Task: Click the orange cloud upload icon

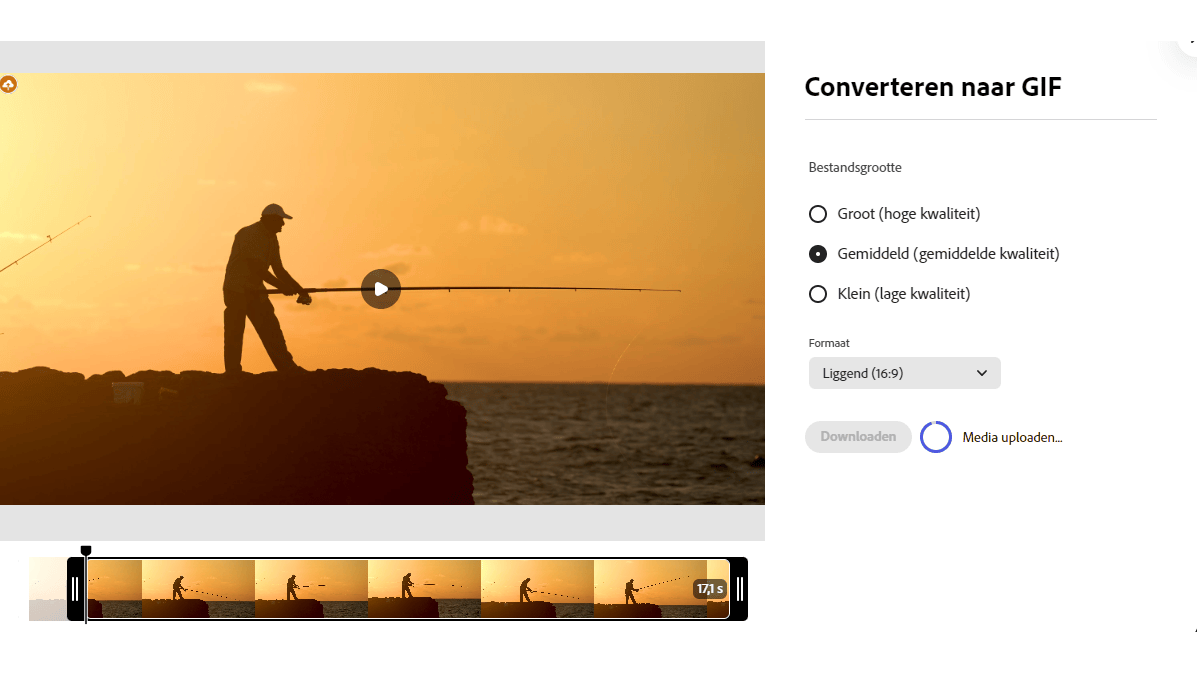Action: click(8, 85)
